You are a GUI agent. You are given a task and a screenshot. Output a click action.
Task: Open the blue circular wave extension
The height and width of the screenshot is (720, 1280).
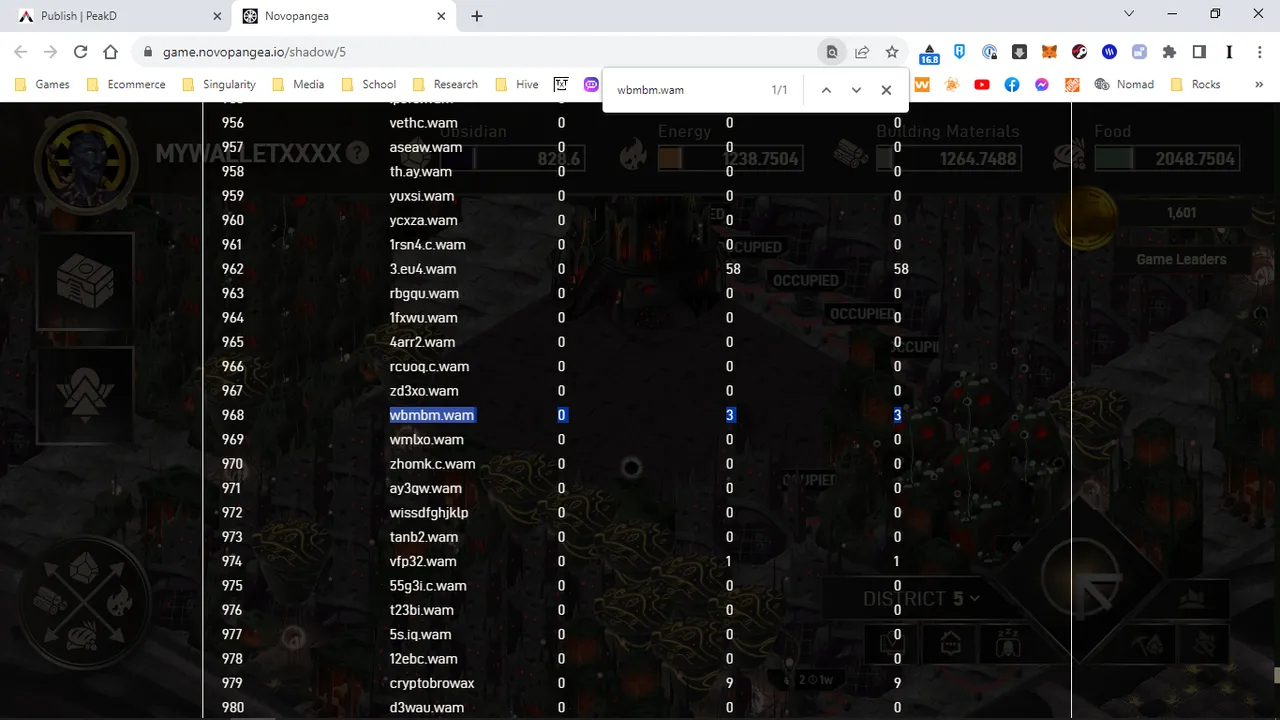point(1109,52)
